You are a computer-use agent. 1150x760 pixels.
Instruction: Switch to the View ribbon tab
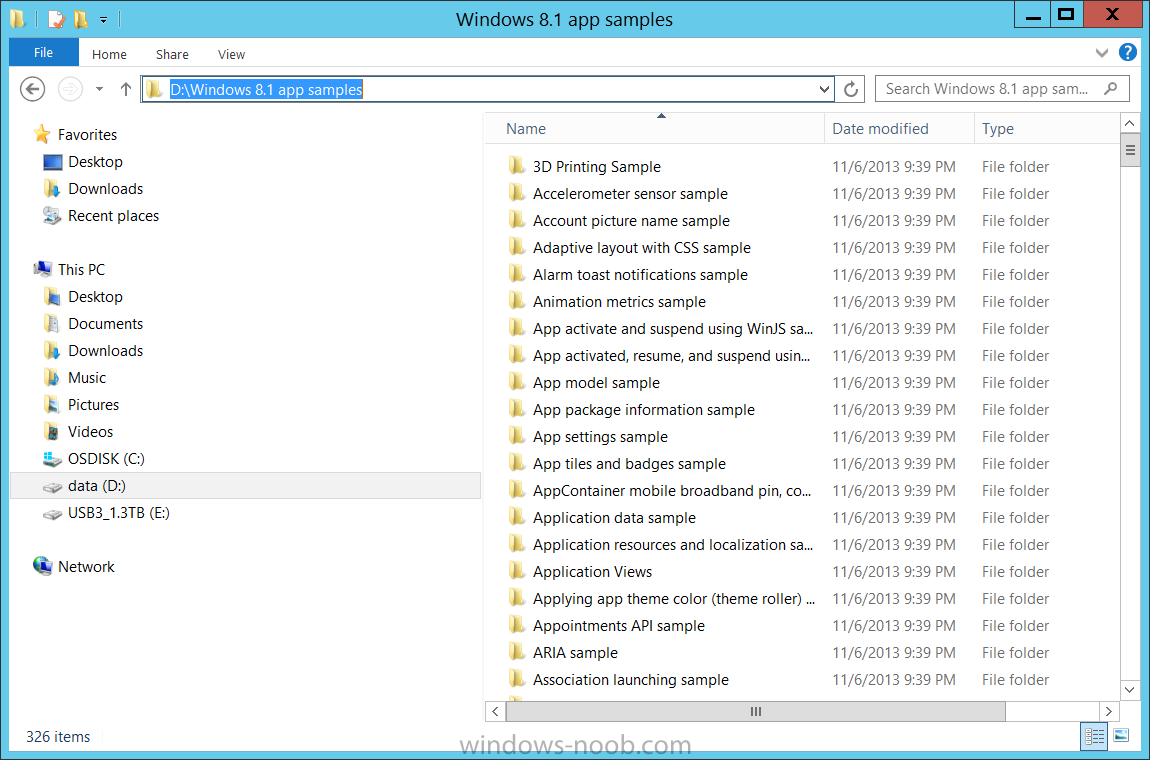tap(231, 54)
